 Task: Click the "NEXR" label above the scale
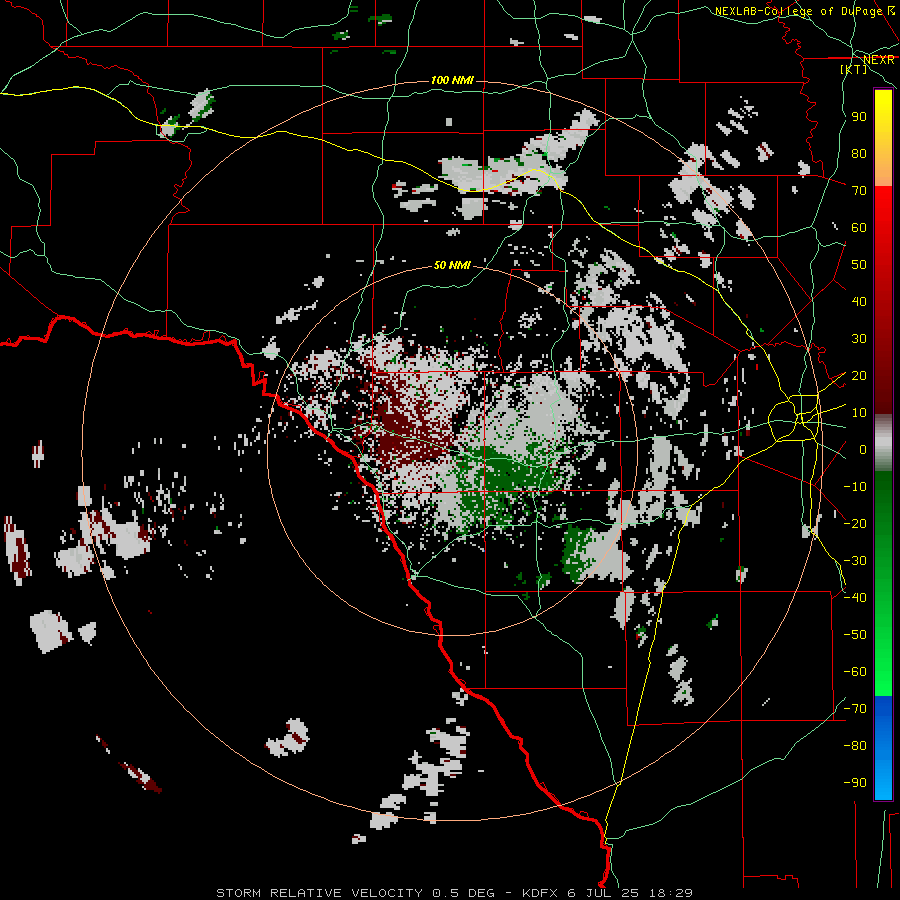pos(879,60)
